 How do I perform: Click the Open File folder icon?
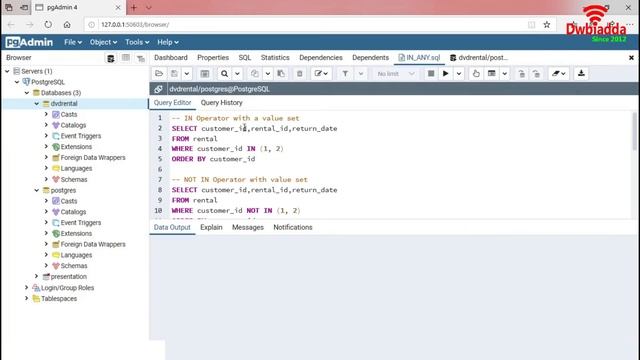coord(159,74)
